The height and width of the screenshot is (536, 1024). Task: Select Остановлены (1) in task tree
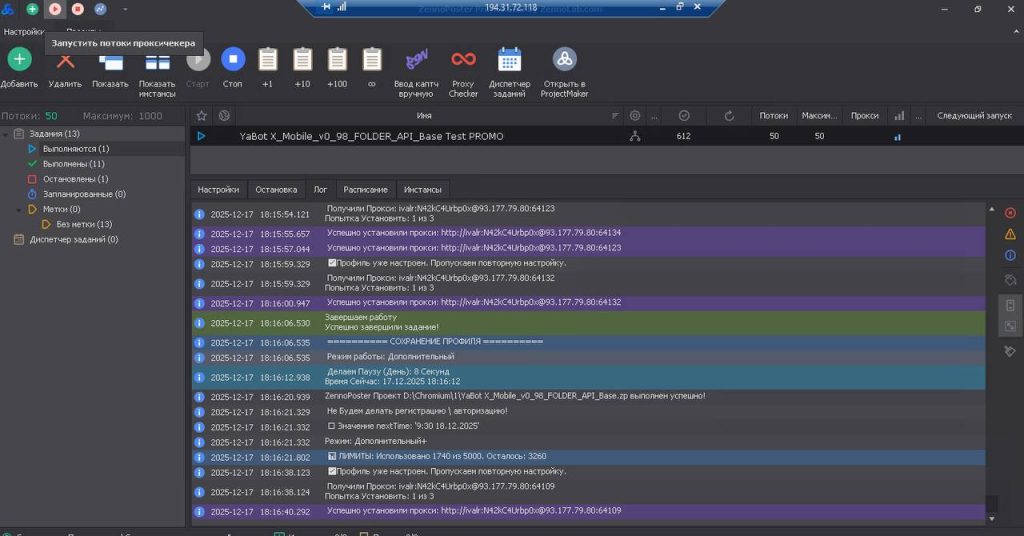(75, 179)
